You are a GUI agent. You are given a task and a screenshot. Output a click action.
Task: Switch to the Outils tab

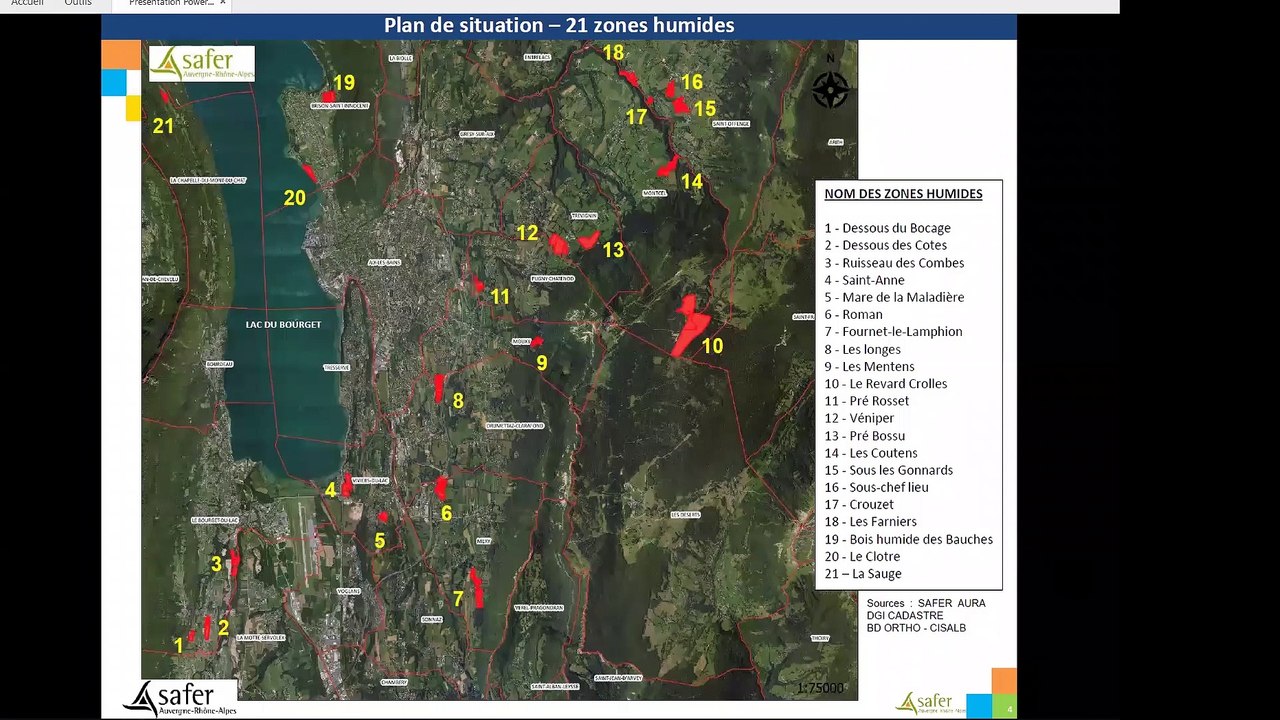coord(78,3)
